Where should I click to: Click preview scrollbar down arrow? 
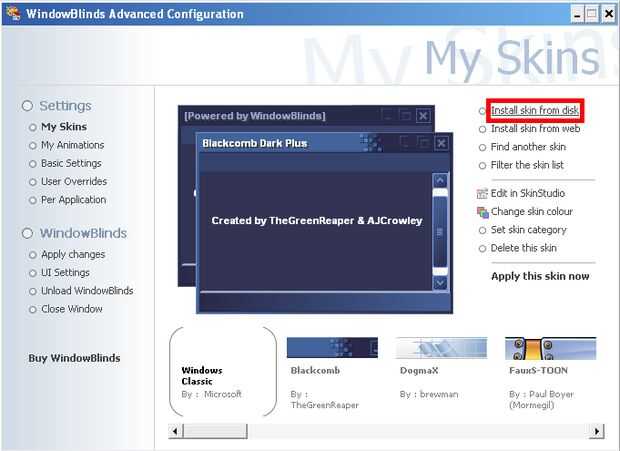coord(440,283)
